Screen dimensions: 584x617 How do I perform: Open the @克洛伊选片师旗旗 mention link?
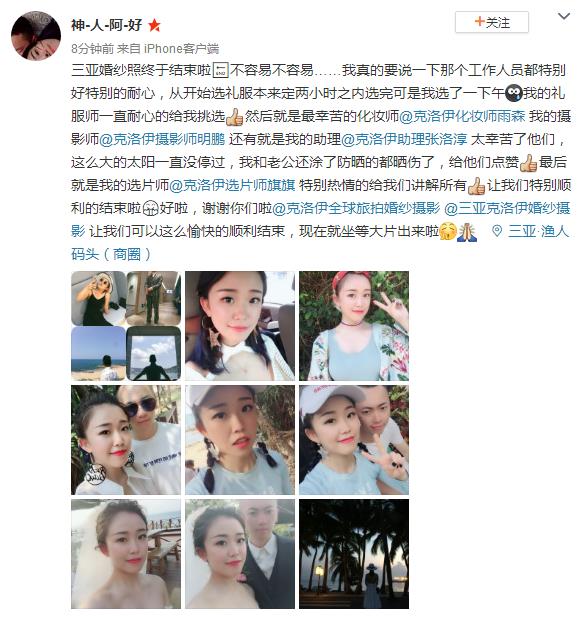232,185
